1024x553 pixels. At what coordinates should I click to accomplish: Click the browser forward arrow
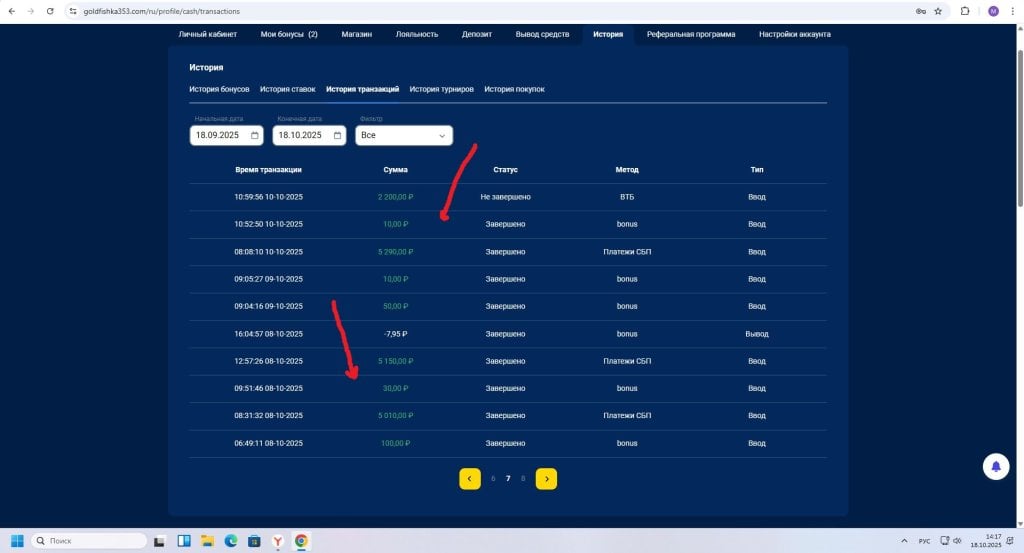(31, 11)
